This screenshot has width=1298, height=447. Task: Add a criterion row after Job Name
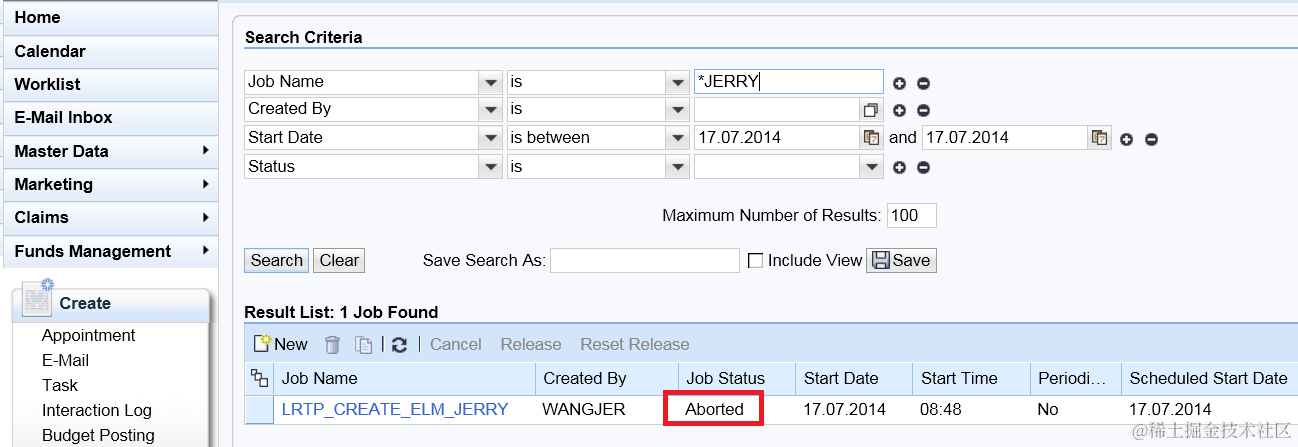pos(899,83)
